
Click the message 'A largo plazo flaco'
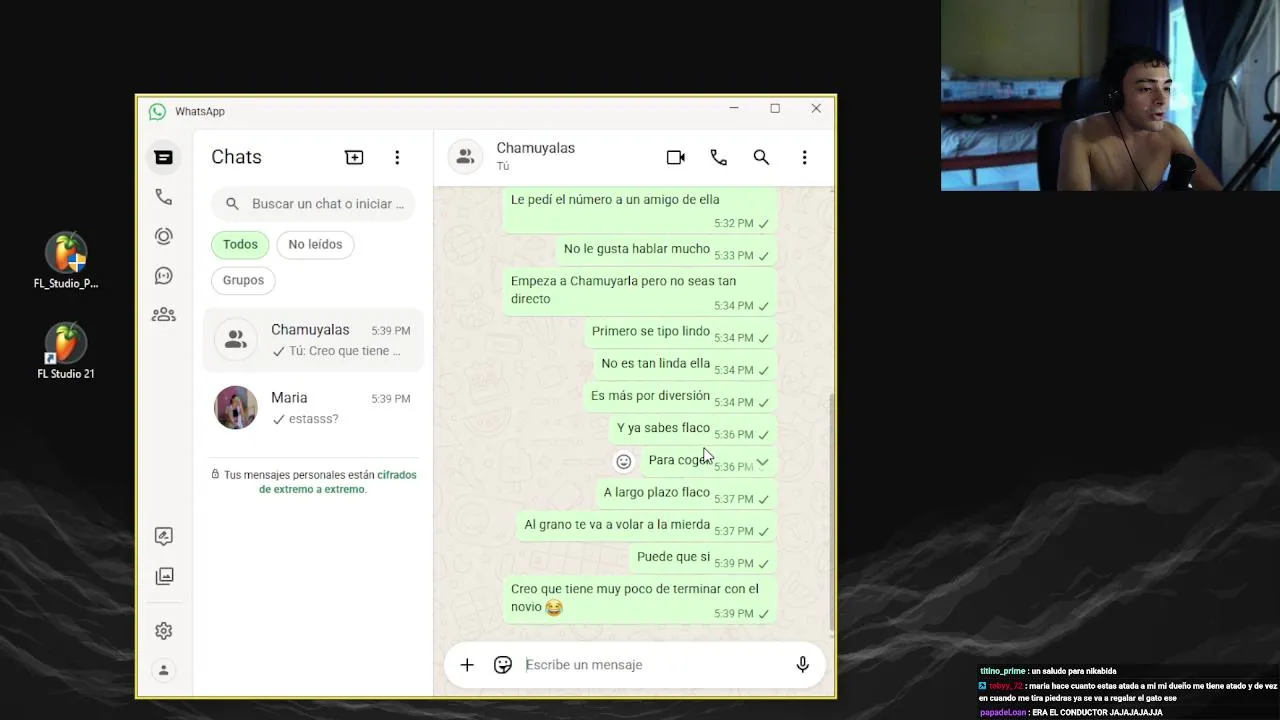point(686,493)
